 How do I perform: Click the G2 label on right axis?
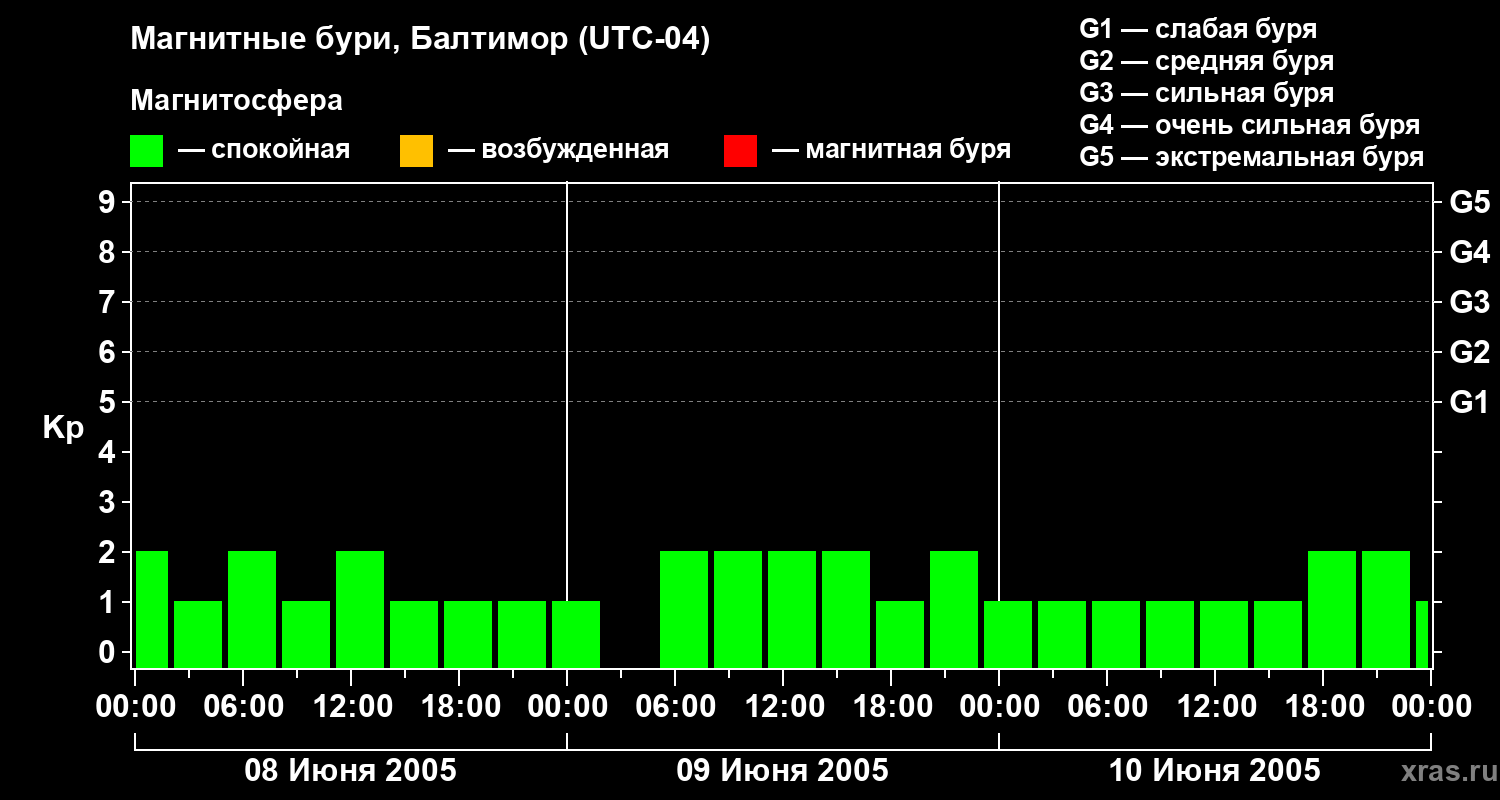click(1470, 352)
